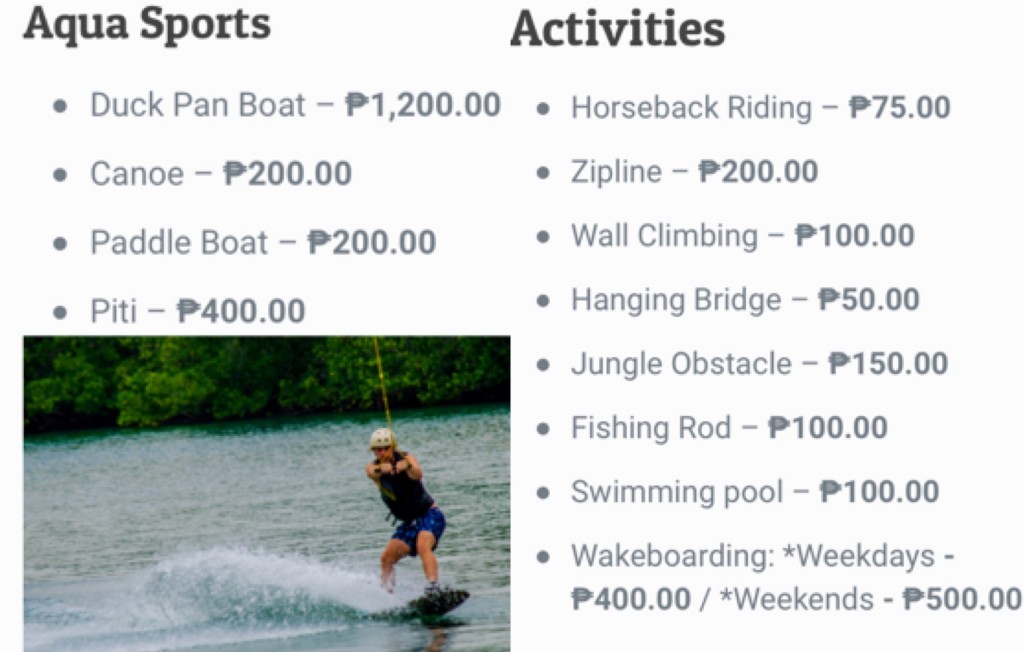Viewport: 1024px width, 652px height.
Task: Click the Horseback Riding label
Action: coord(691,108)
